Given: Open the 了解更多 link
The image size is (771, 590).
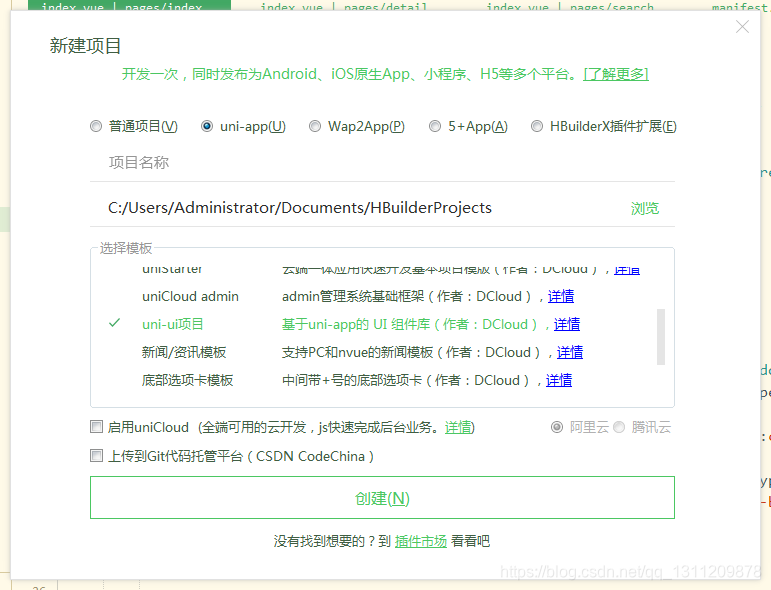Looking at the screenshot, I should 616,74.
